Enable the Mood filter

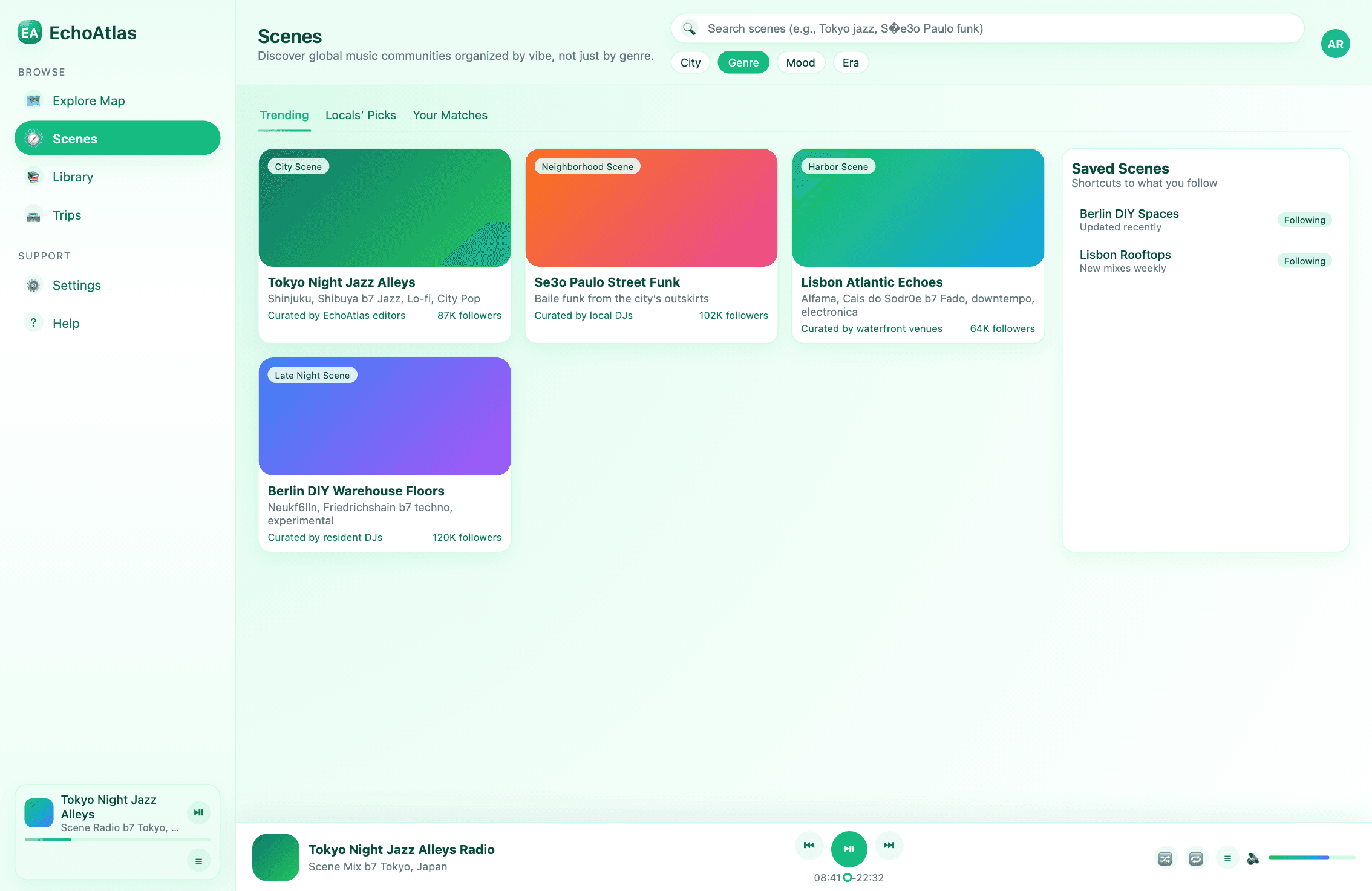(801, 62)
